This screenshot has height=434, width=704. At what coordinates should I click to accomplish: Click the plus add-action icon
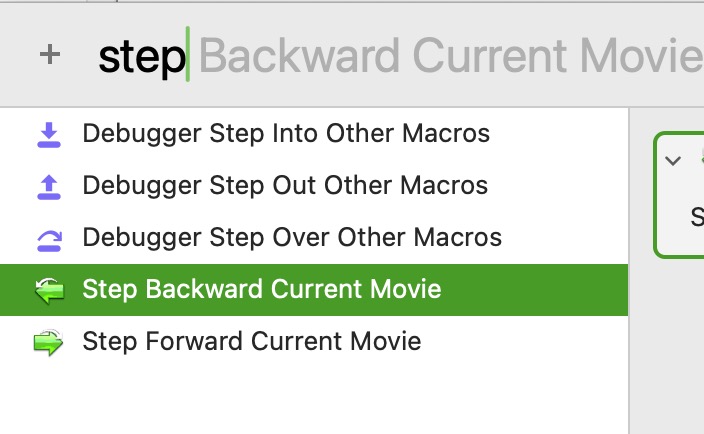pos(50,55)
